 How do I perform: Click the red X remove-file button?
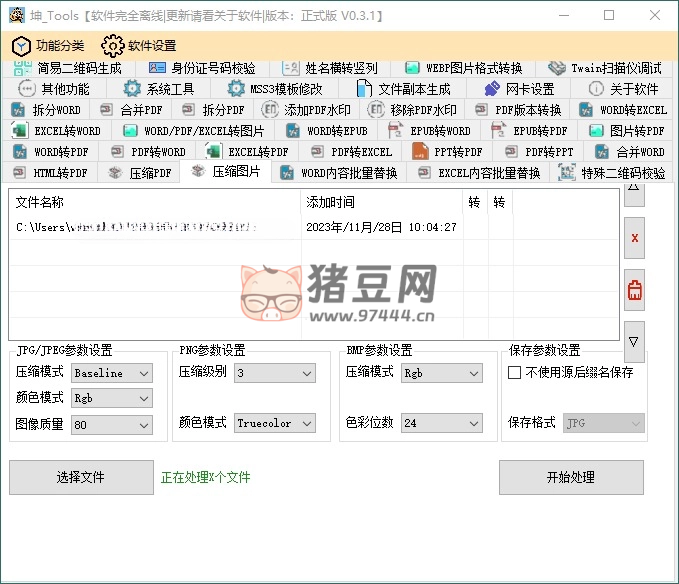634,238
